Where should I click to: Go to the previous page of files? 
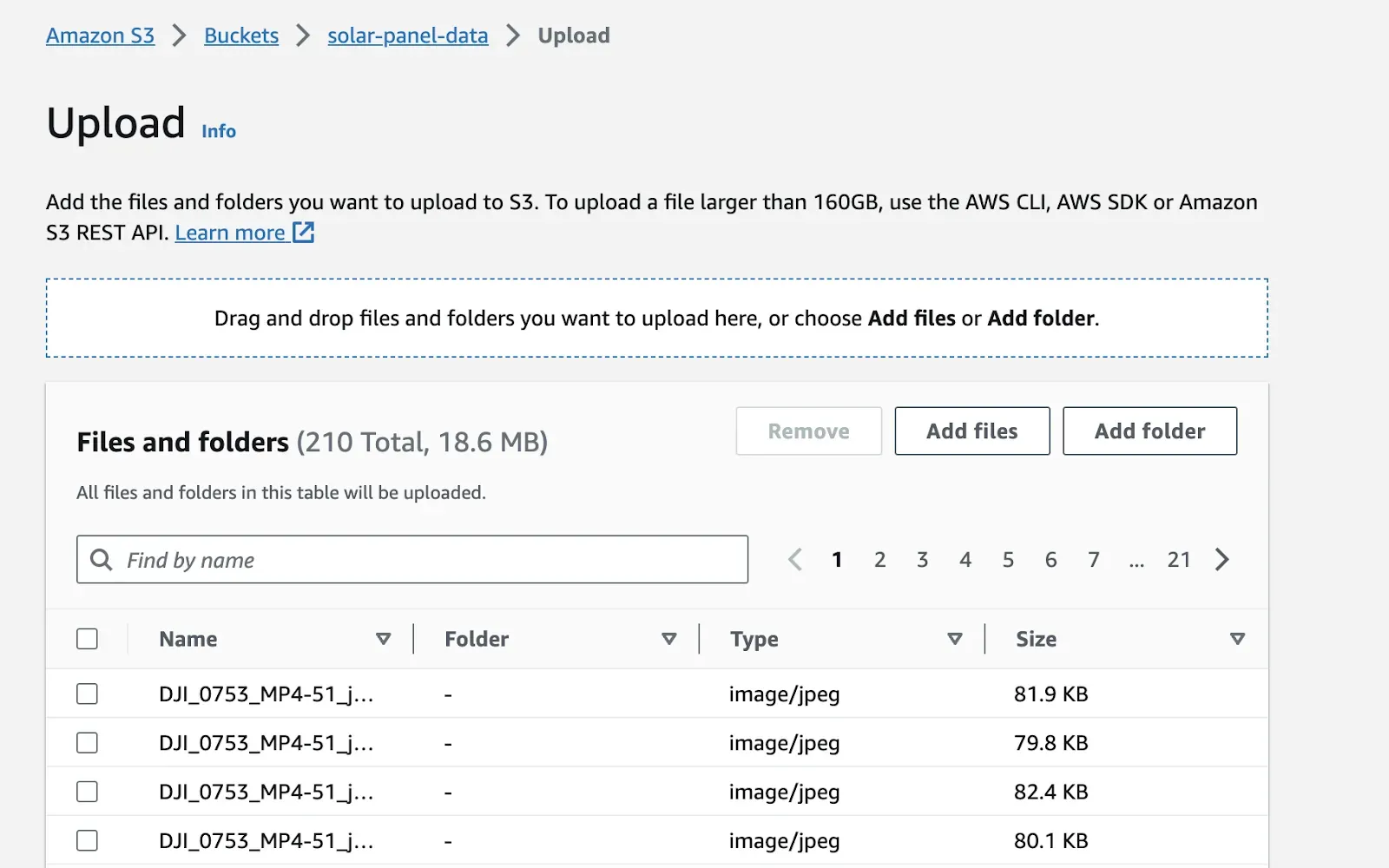pyautogui.click(x=794, y=560)
